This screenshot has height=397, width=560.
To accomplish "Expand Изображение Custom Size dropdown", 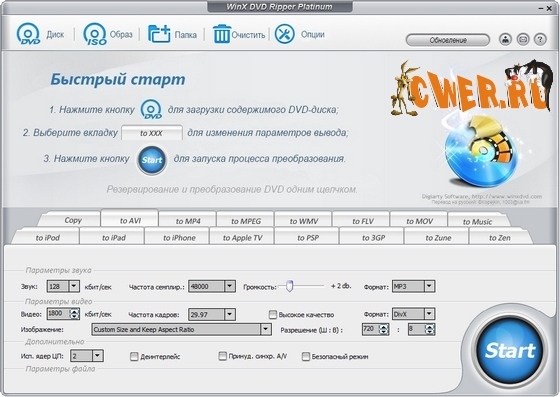I will (181, 329).
